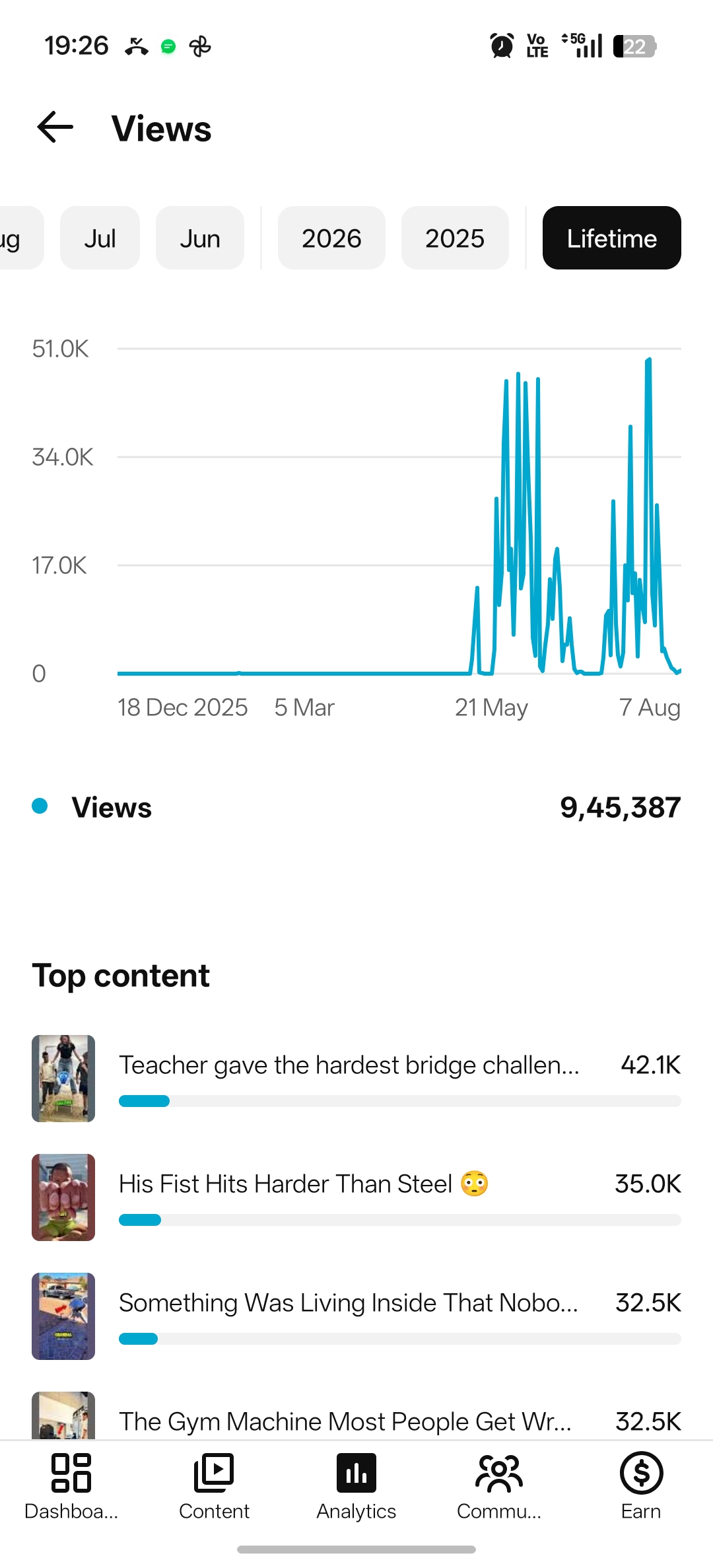
Task: Switch to the Jul time range
Action: pos(100,238)
